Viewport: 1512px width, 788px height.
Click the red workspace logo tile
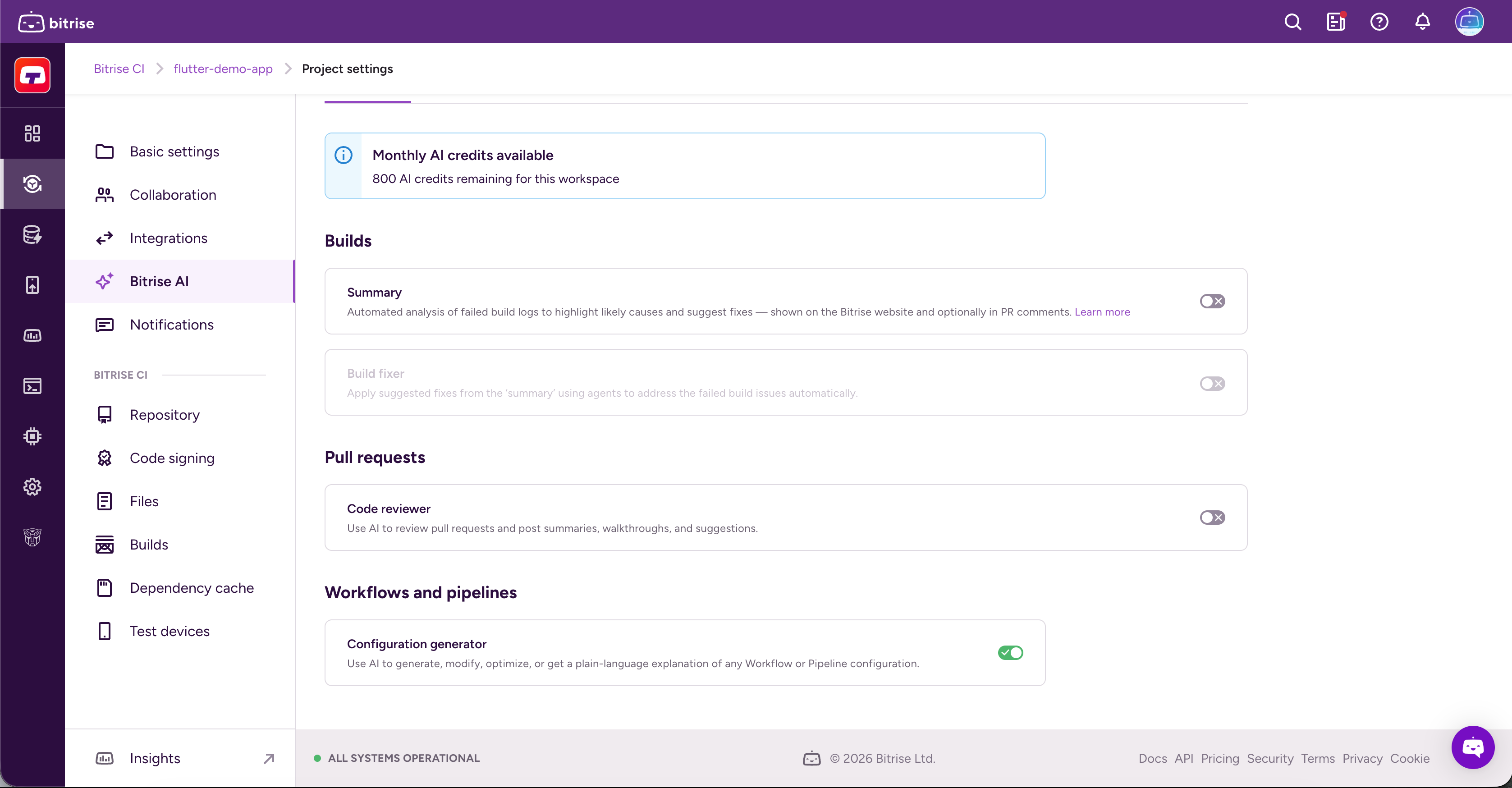(x=32, y=75)
